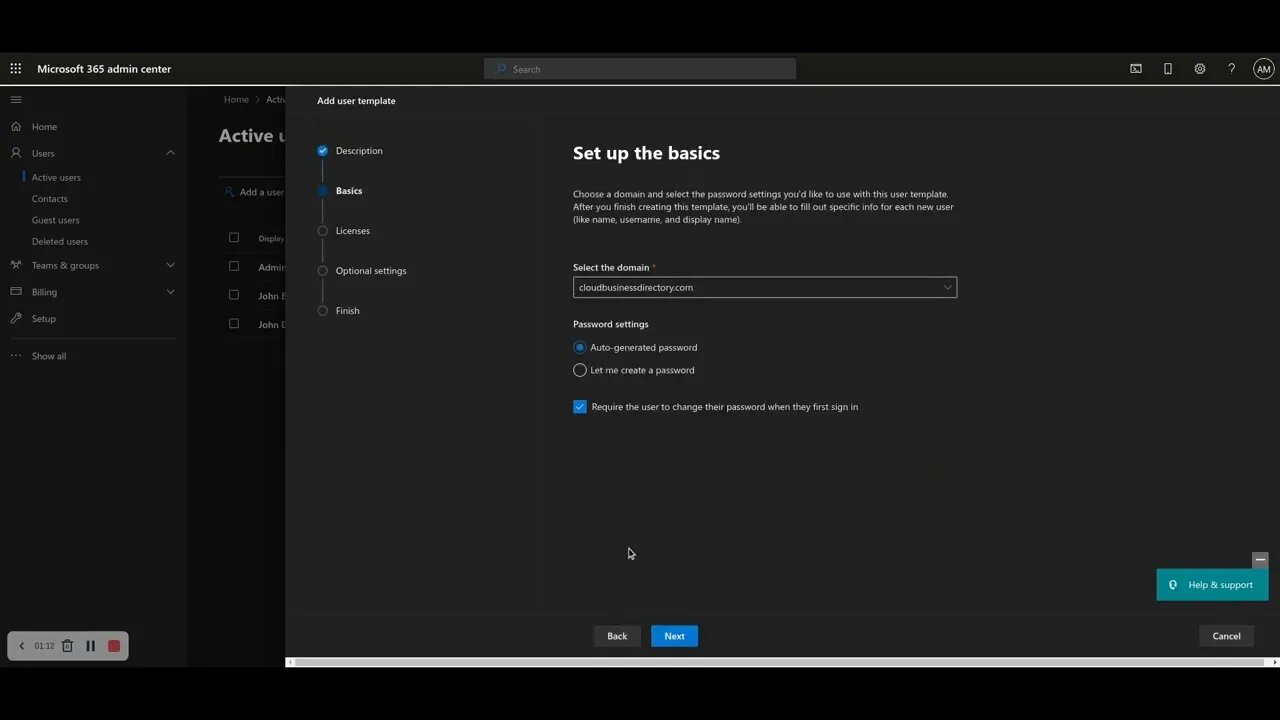Click the Home house icon in sidebar
Viewport: 1280px width, 720px height.
click(x=16, y=127)
